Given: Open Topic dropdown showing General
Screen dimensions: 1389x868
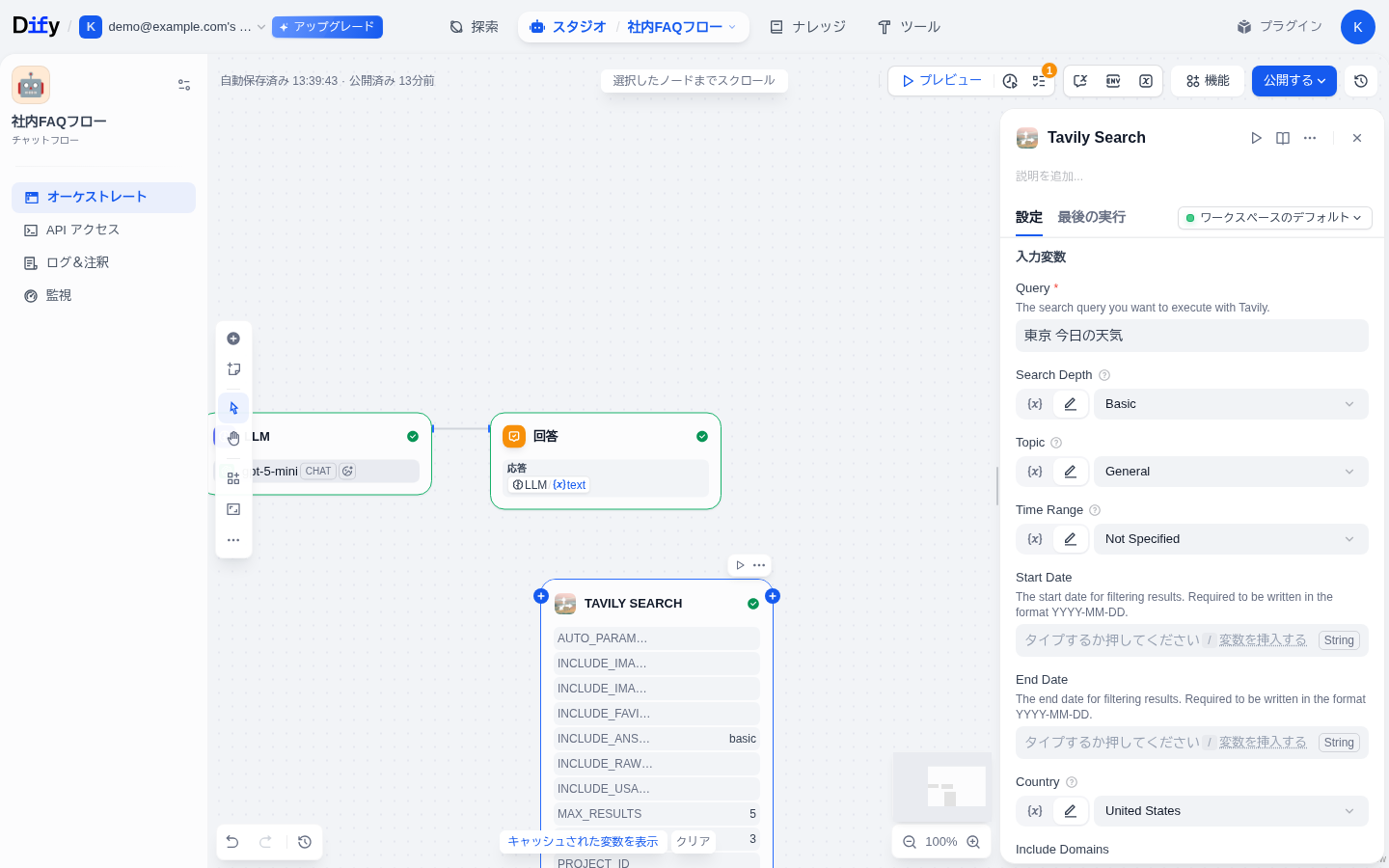Looking at the screenshot, I should tap(1231, 472).
